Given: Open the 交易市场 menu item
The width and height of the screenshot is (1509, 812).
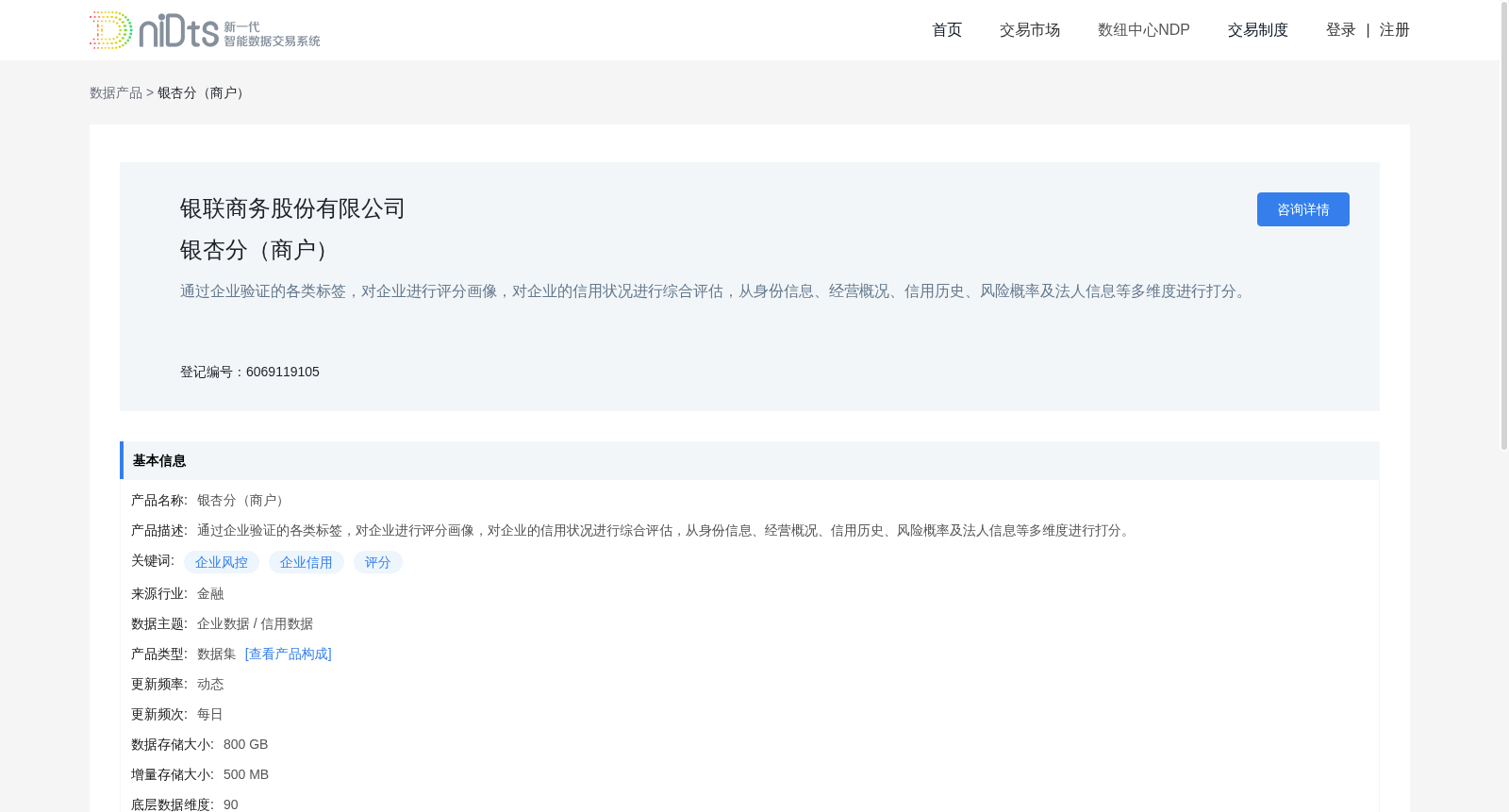Looking at the screenshot, I should pos(1030,30).
